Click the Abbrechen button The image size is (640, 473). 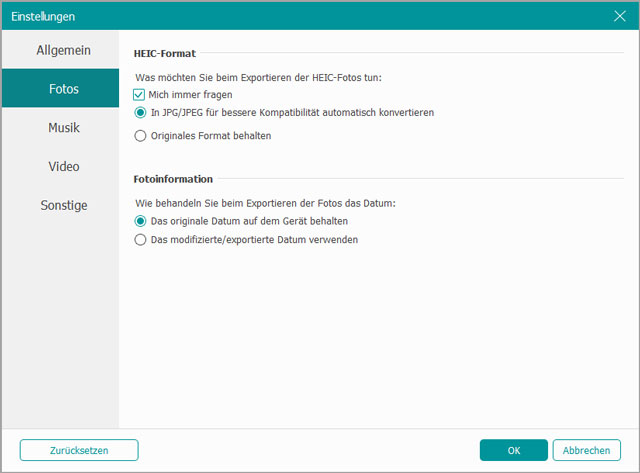point(587,450)
